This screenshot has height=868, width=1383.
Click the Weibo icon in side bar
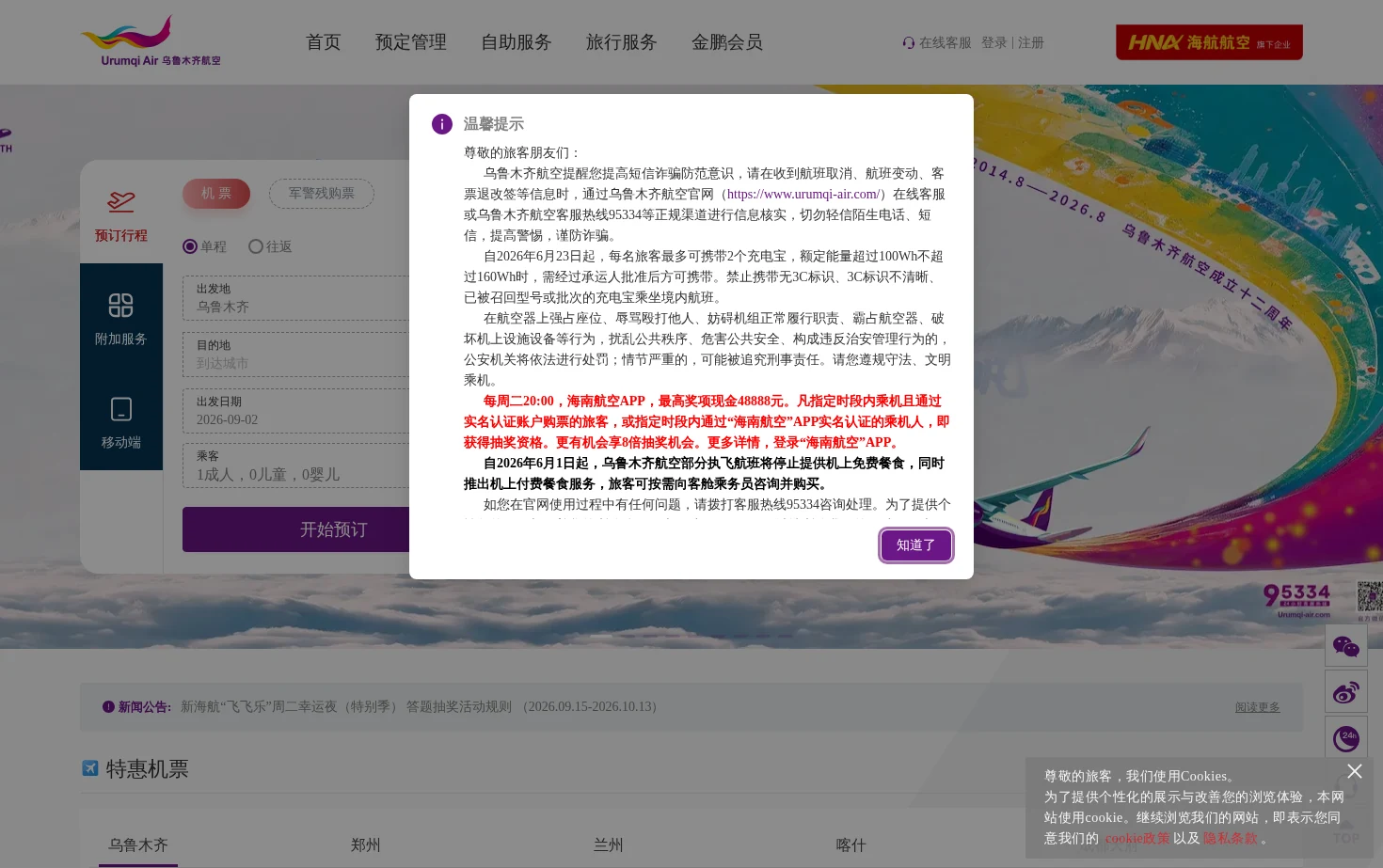click(x=1346, y=692)
